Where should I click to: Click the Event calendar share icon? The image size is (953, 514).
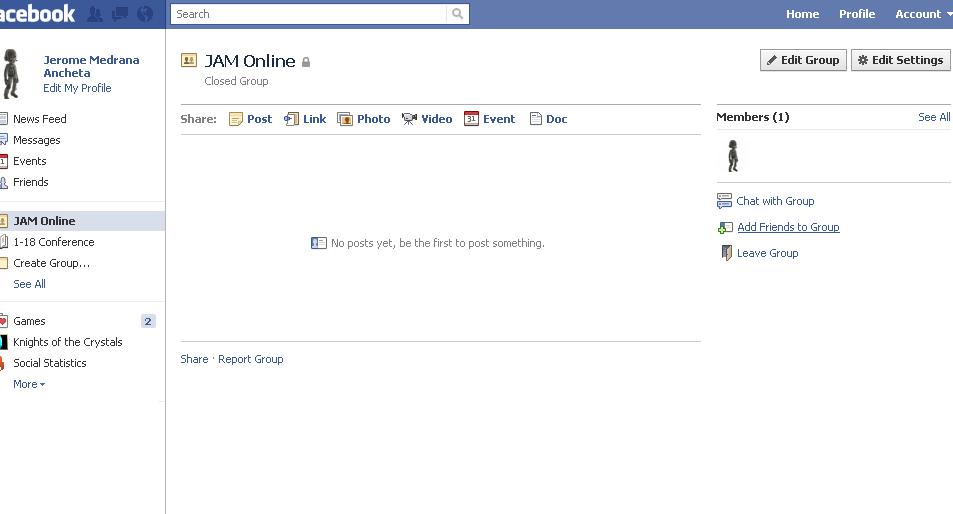point(471,118)
